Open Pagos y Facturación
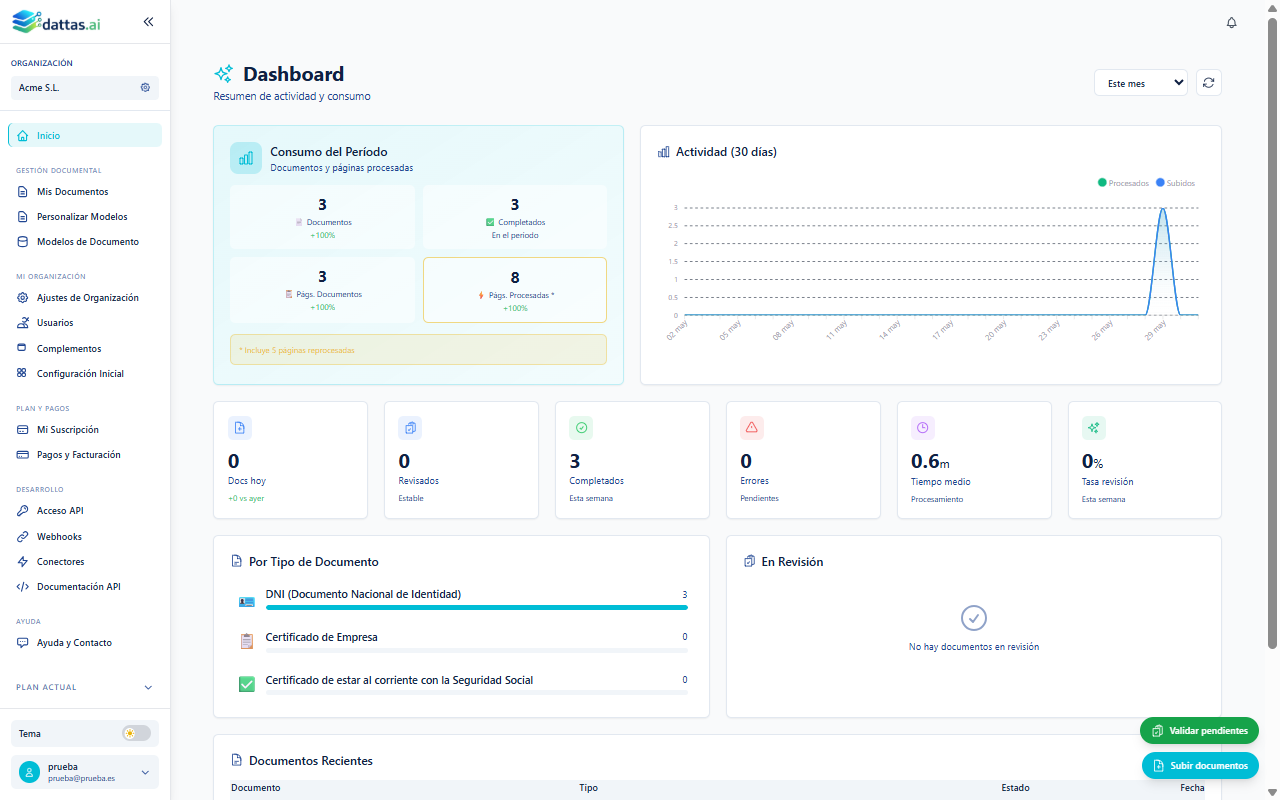The height and width of the screenshot is (800, 1280). point(85,454)
